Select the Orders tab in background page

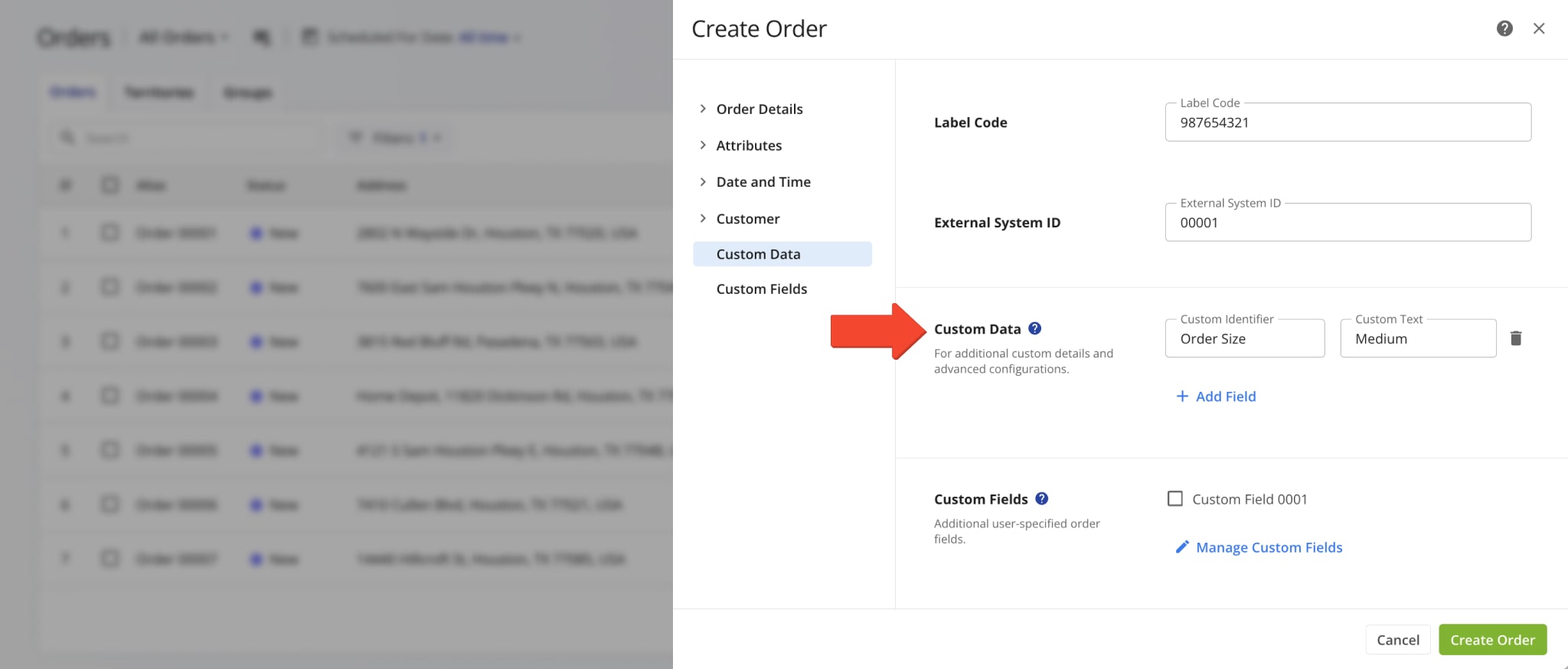73,92
